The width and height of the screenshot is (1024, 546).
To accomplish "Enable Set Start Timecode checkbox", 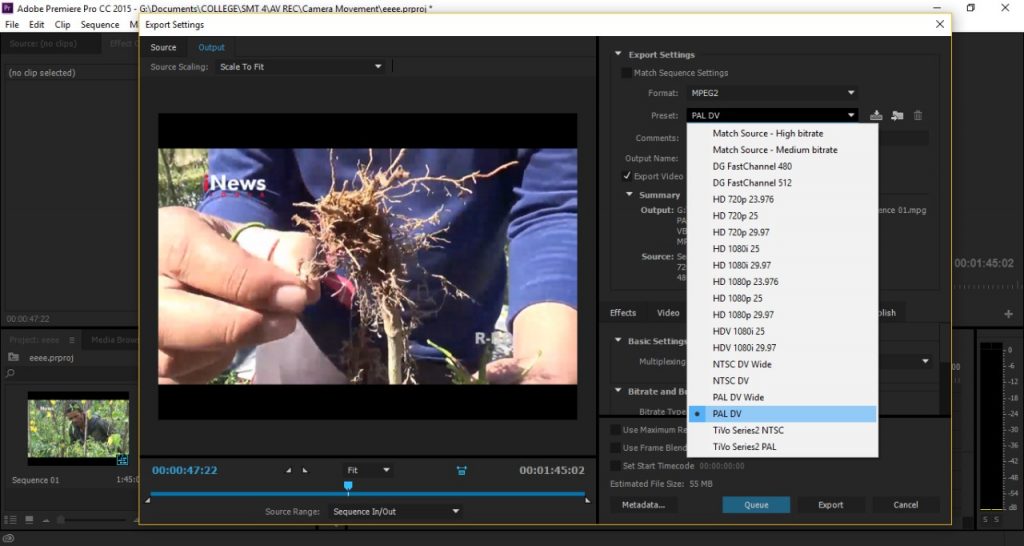I will coord(615,466).
